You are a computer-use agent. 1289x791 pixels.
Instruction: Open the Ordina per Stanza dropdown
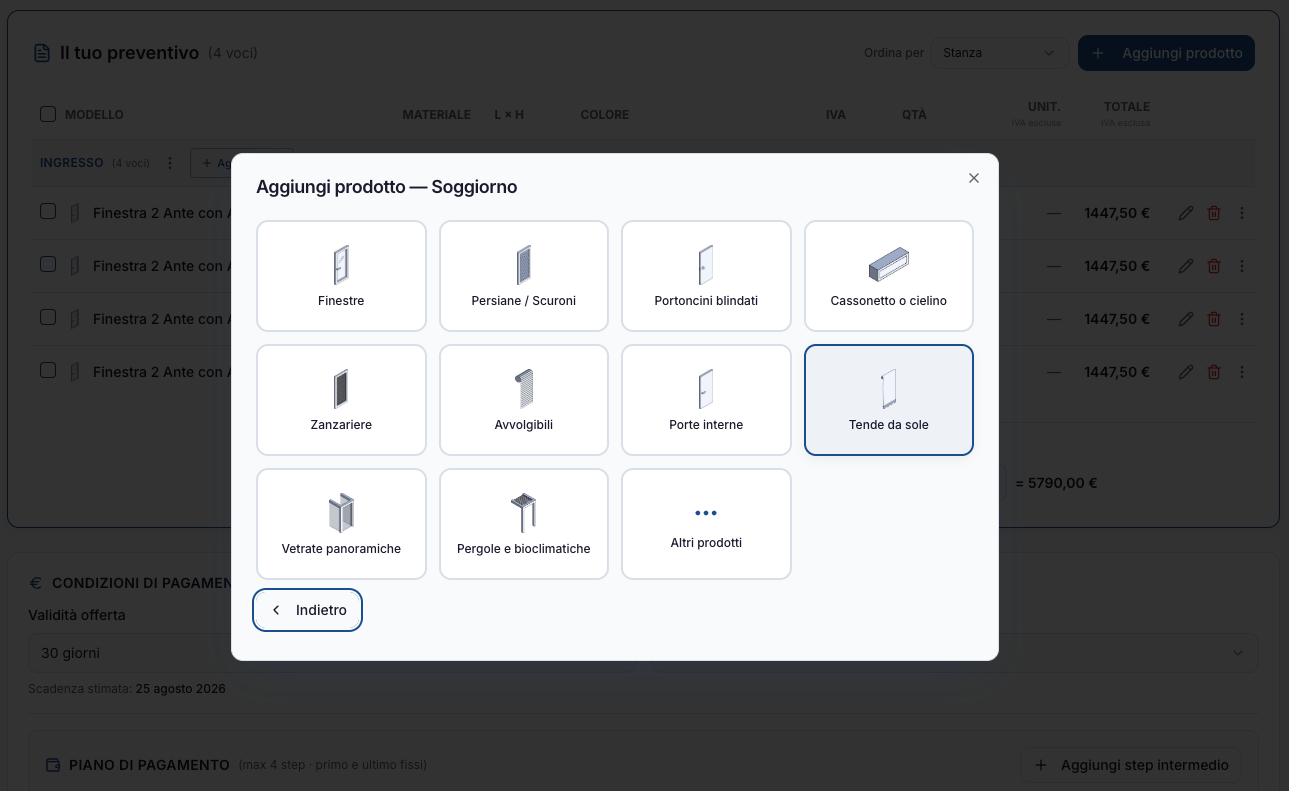998,53
